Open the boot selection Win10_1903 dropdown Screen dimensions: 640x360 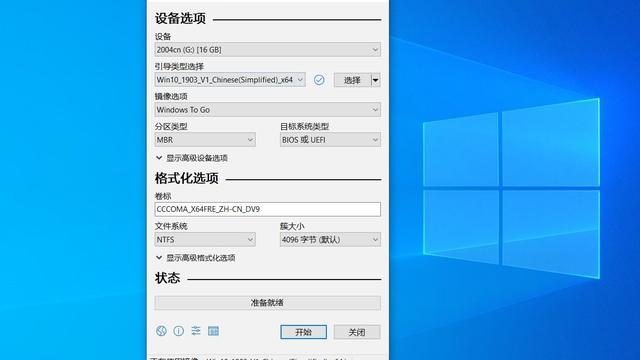pyautogui.click(x=230, y=80)
